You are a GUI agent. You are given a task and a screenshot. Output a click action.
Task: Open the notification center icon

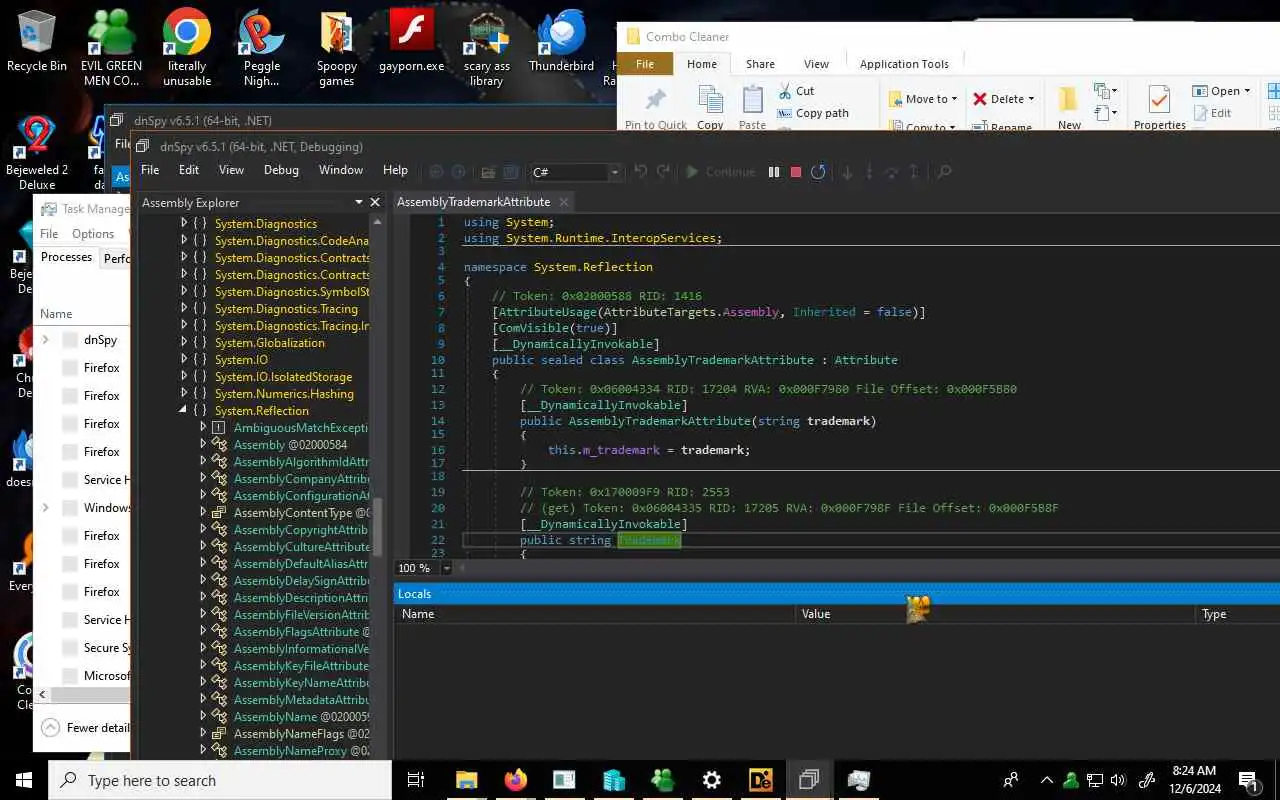tap(1248, 780)
